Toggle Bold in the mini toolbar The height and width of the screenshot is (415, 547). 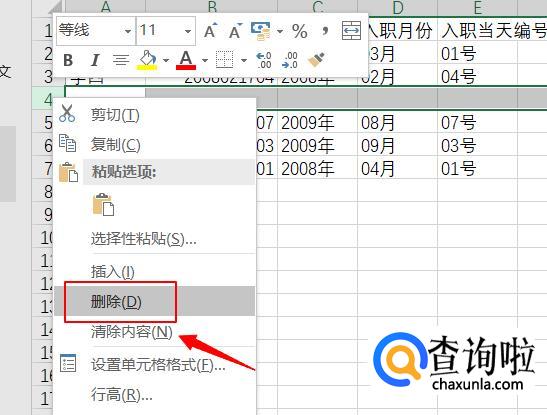coord(68,60)
